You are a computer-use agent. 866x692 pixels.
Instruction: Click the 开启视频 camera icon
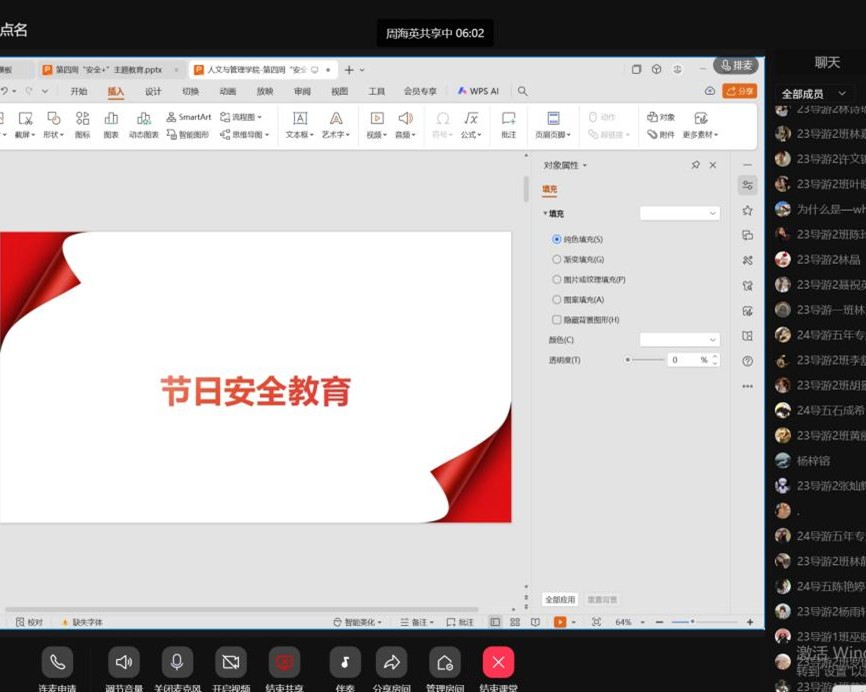tap(231, 662)
